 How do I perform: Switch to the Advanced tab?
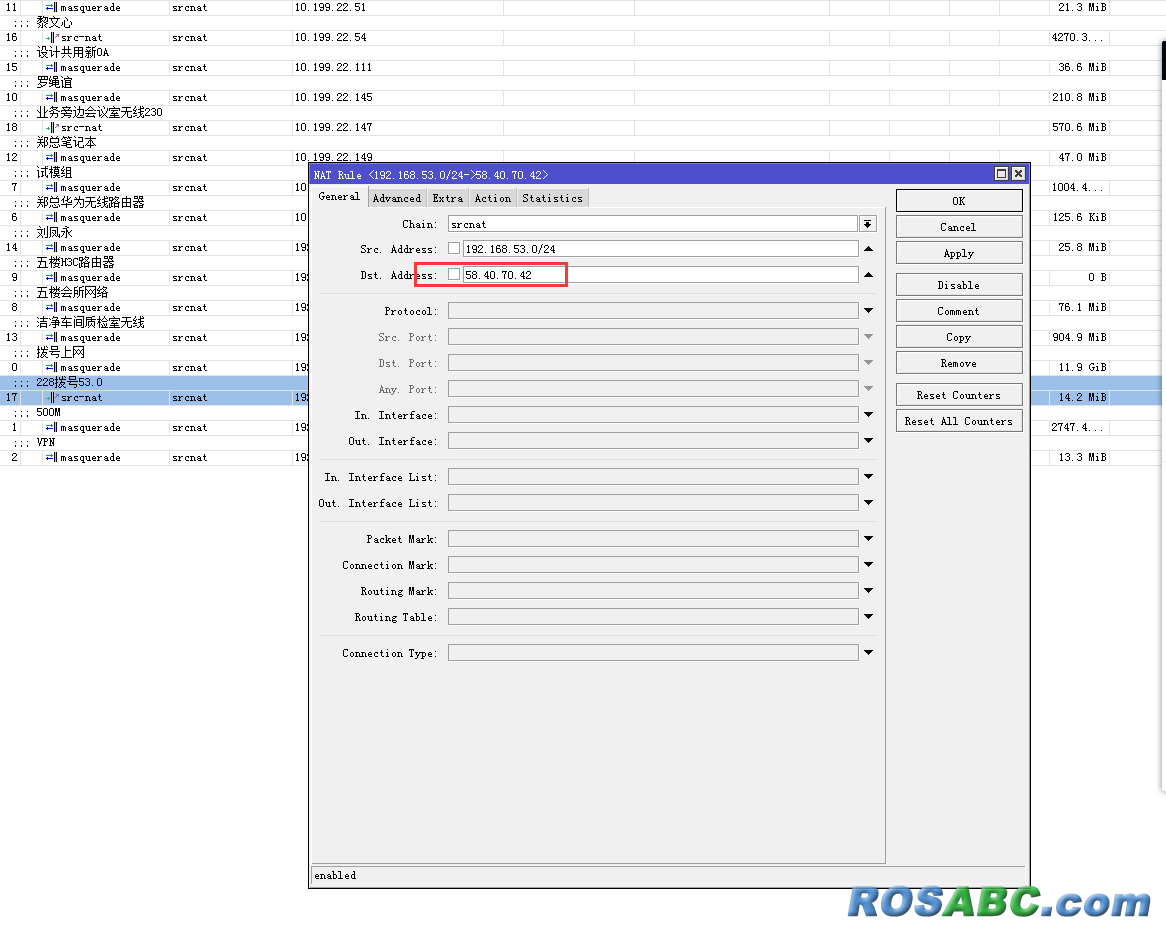(397, 198)
